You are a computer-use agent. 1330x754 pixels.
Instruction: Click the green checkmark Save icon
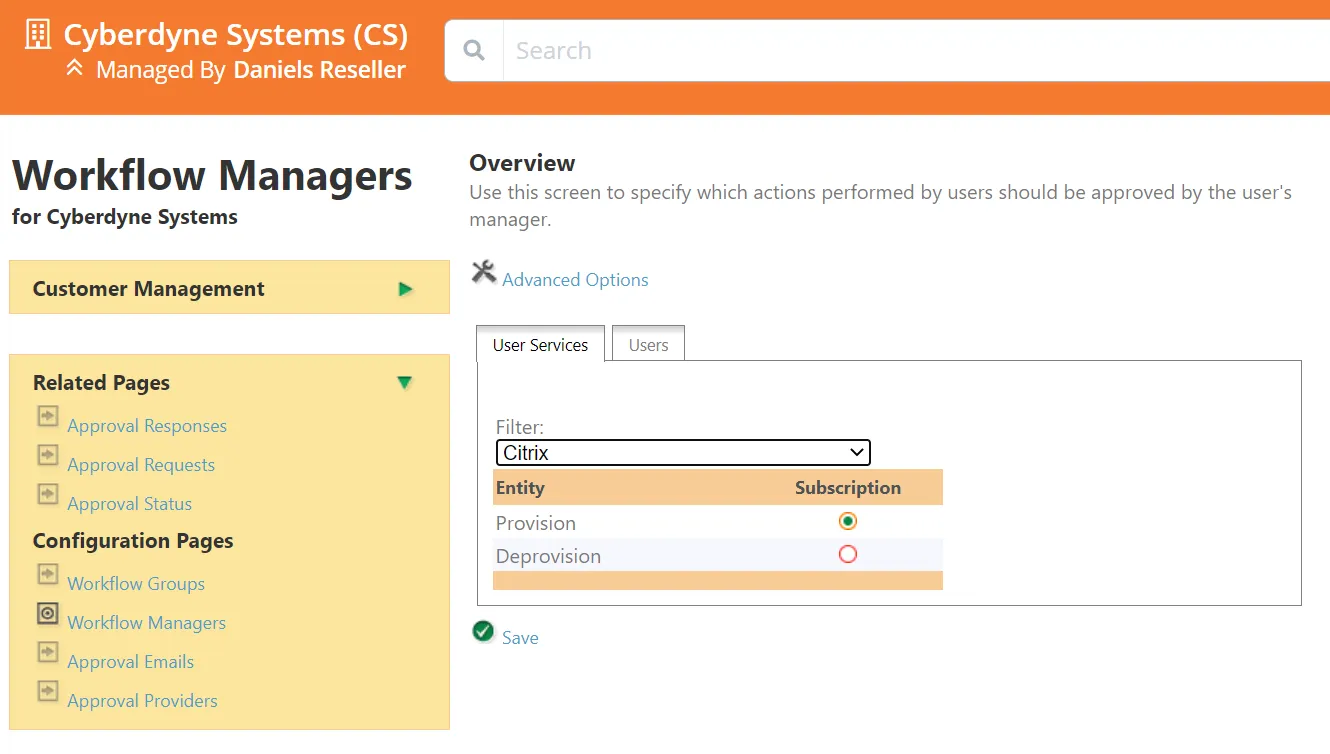(483, 631)
